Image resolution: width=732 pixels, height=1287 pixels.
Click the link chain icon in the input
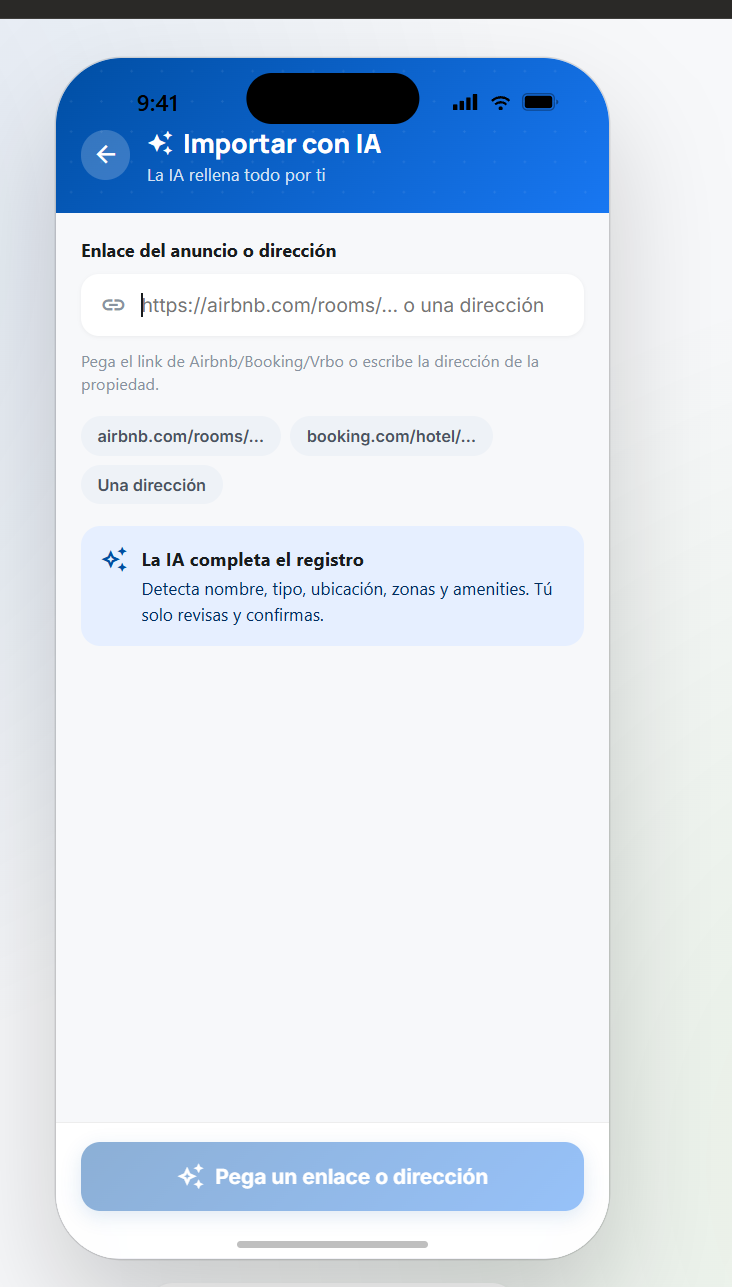tap(113, 305)
